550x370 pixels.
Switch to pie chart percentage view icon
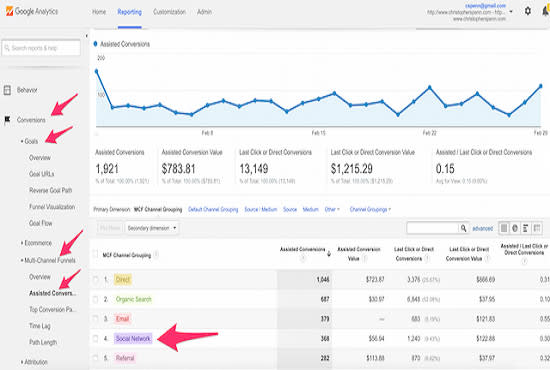click(515, 228)
